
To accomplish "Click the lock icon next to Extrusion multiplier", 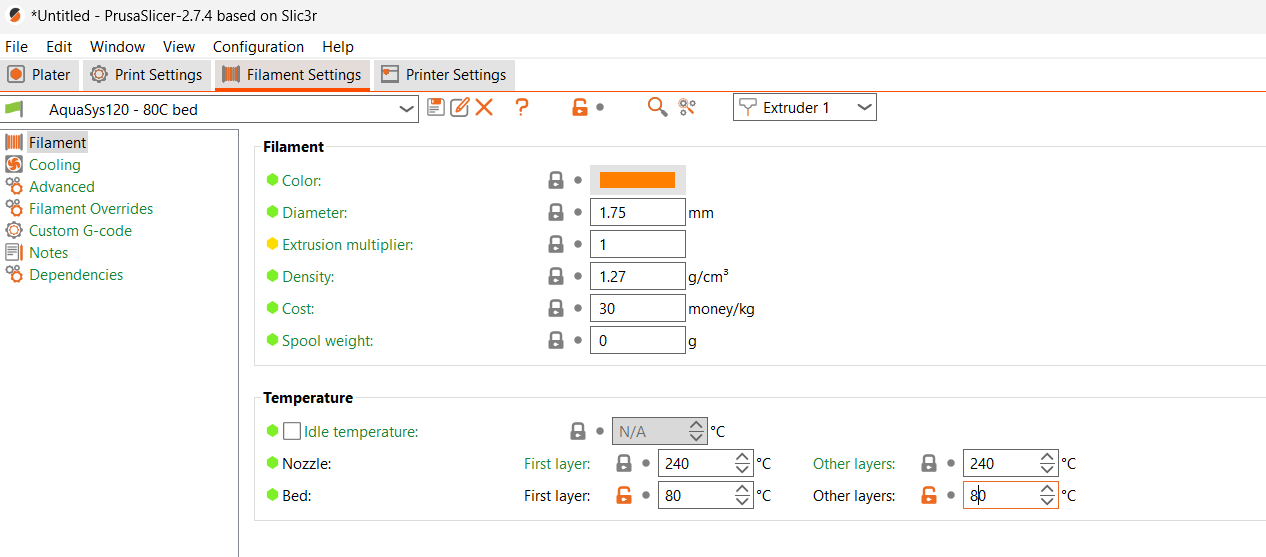I will (x=556, y=244).
